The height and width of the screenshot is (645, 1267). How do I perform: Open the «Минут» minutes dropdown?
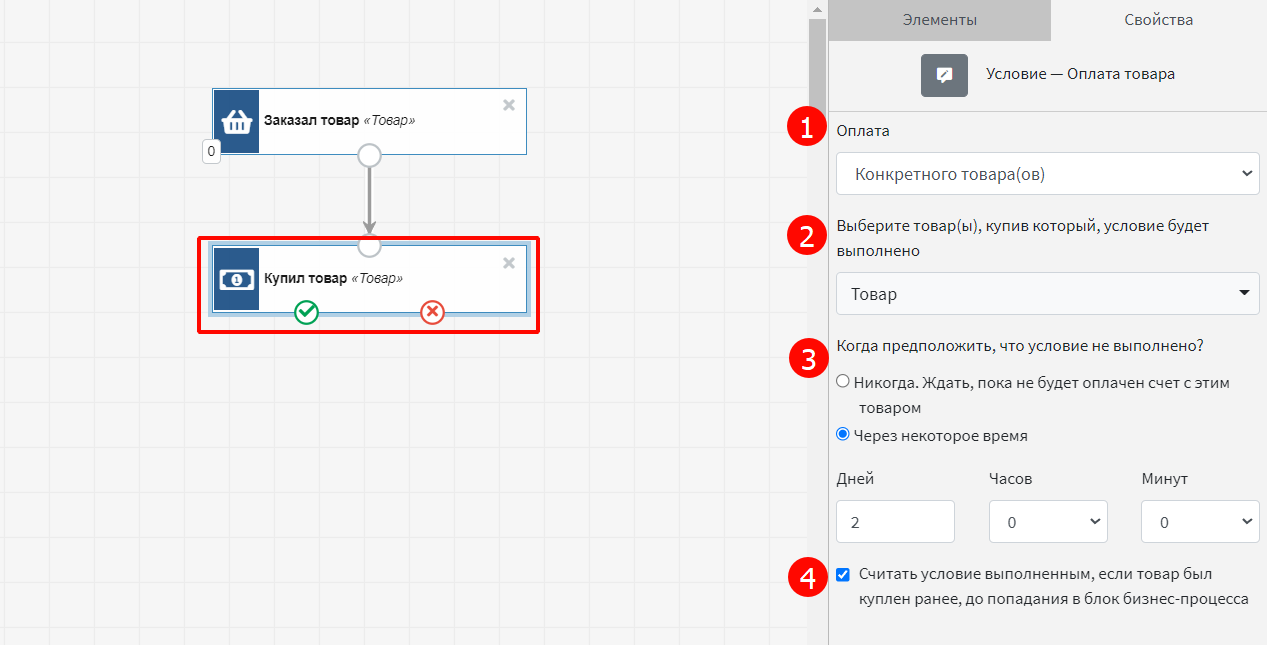(1199, 522)
